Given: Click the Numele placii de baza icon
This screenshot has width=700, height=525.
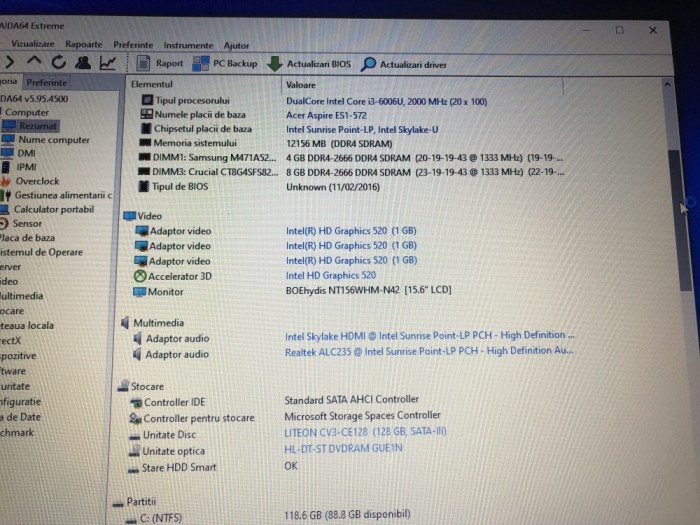Looking at the screenshot, I should [x=146, y=114].
